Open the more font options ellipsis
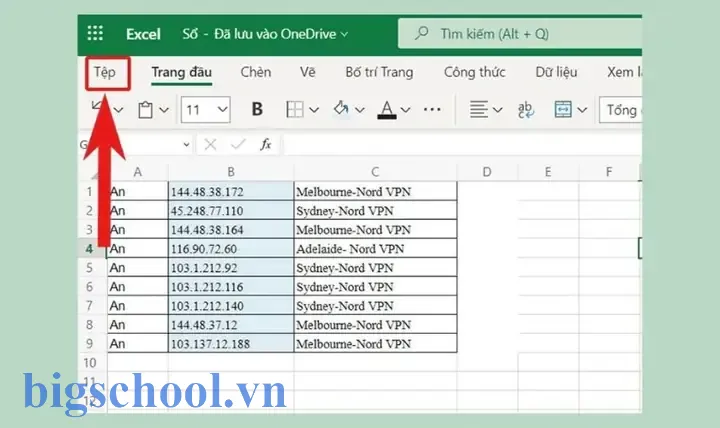The height and width of the screenshot is (428, 720). pos(432,110)
